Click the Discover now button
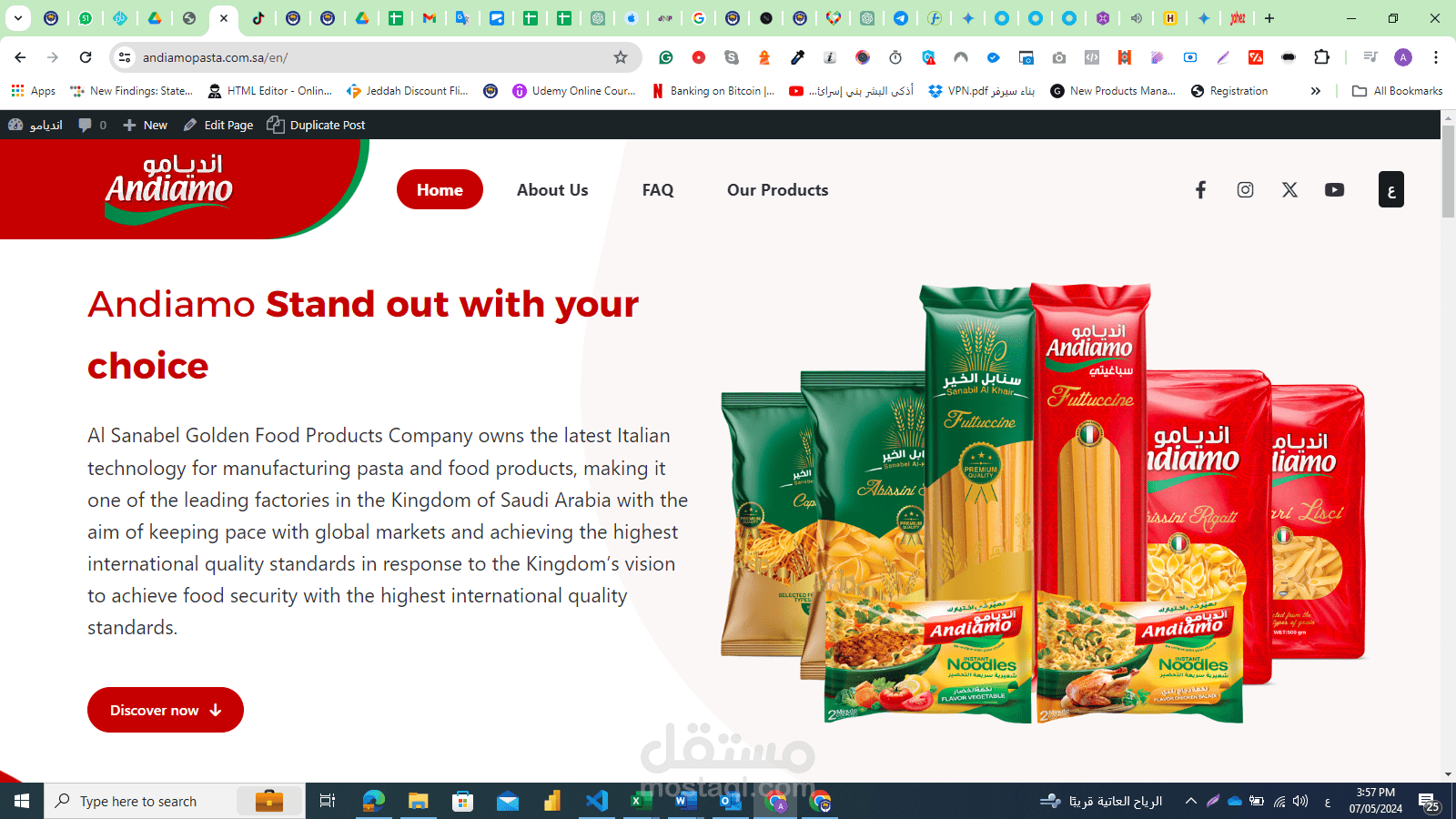 [166, 710]
